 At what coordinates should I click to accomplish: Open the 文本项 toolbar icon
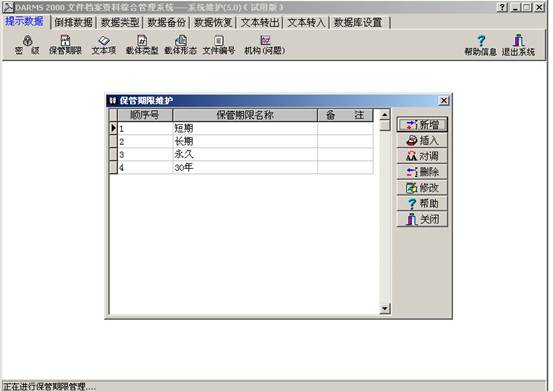(x=104, y=45)
